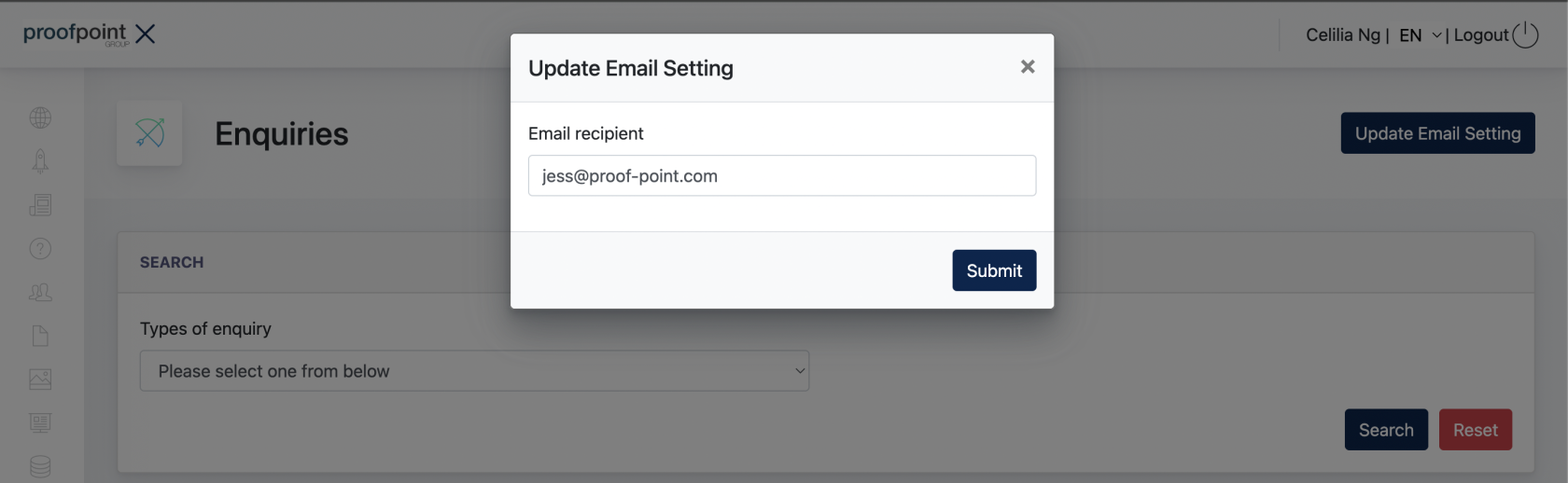This screenshot has width=1568, height=483.
Task: Open the globe icon in sidebar
Action: pyautogui.click(x=40, y=117)
